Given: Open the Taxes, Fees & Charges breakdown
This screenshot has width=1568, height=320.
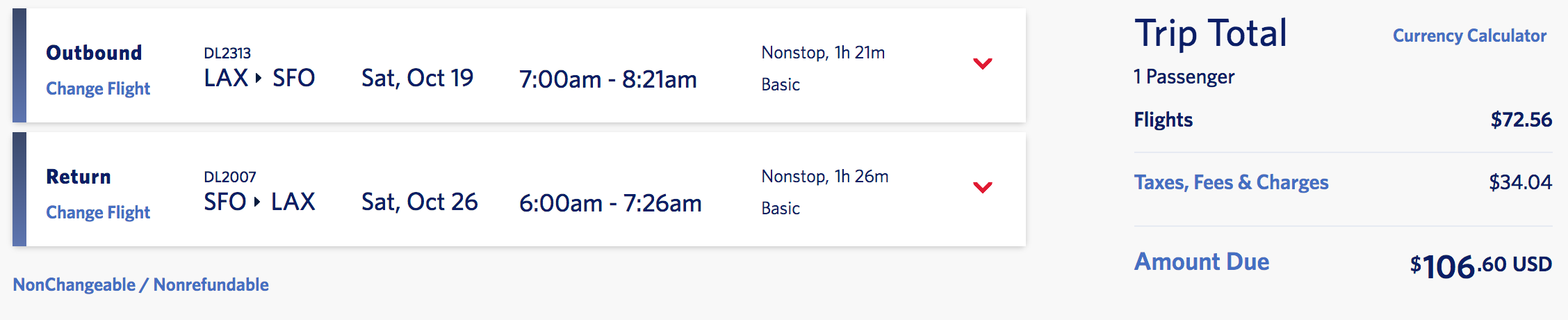Looking at the screenshot, I should tap(1231, 182).
